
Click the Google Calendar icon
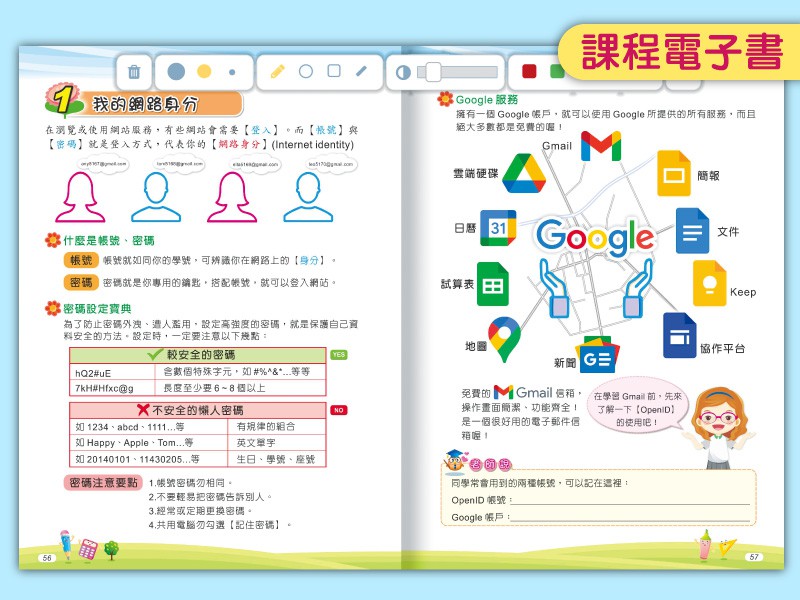coord(498,228)
